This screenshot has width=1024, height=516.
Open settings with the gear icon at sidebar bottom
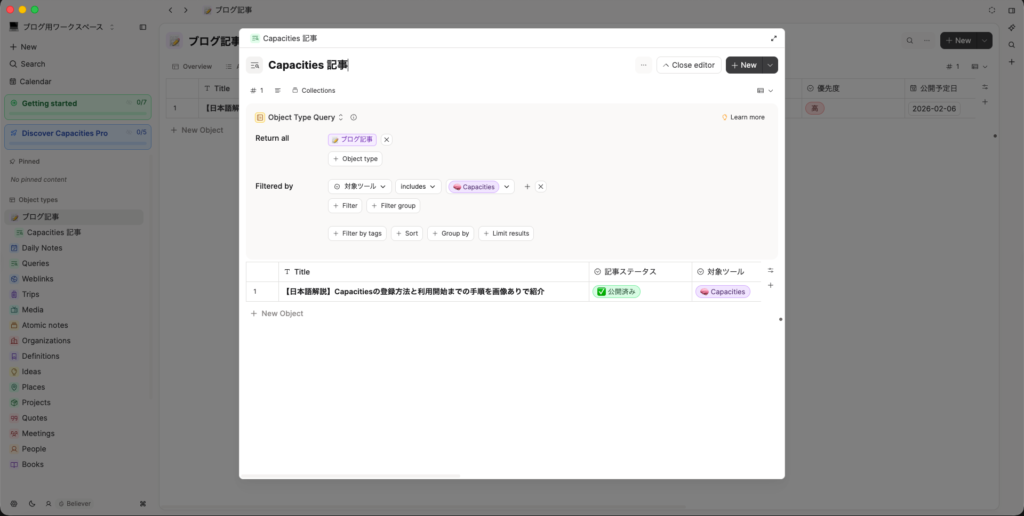click(x=14, y=504)
